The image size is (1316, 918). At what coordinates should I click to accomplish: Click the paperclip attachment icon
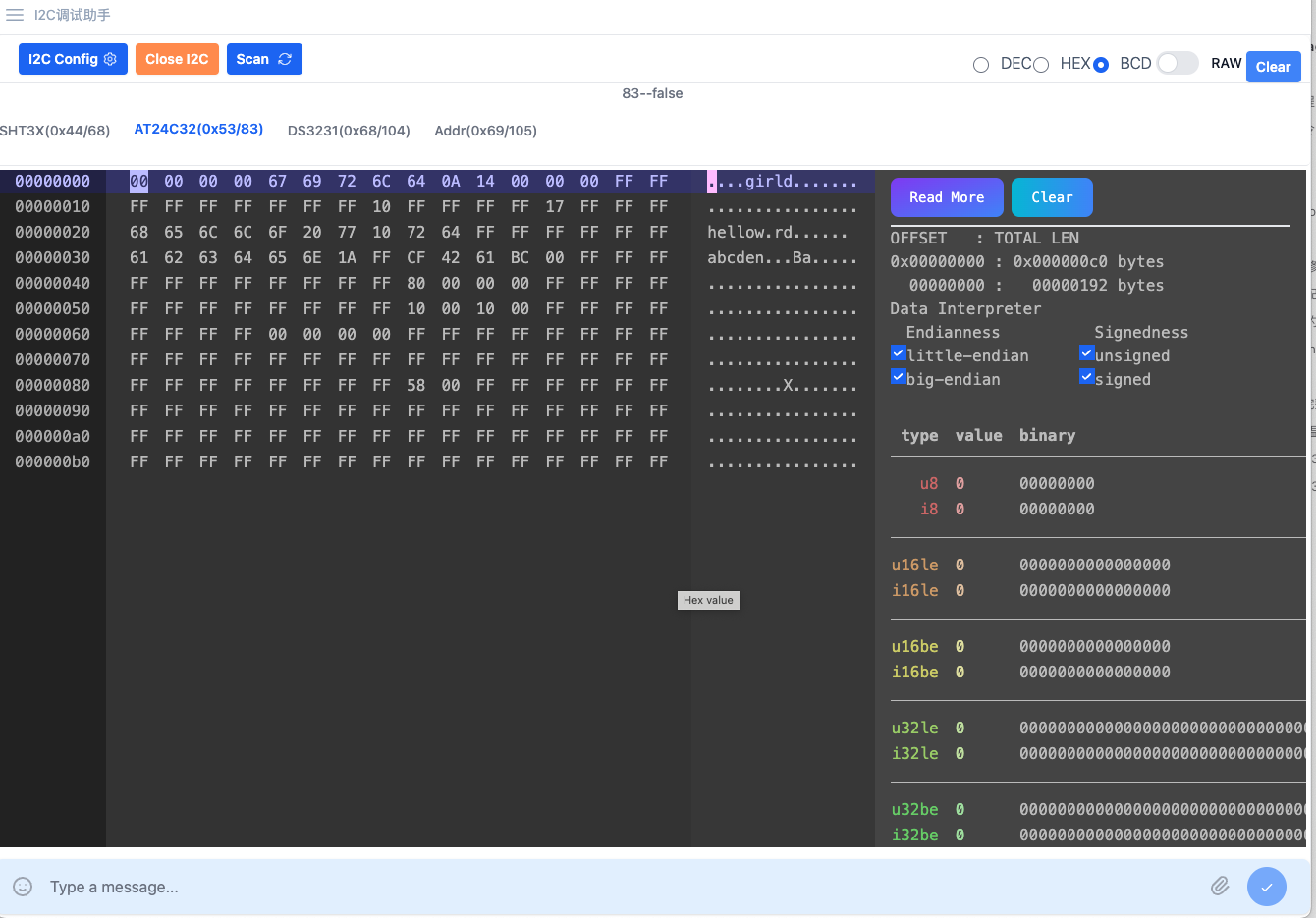[1220, 887]
